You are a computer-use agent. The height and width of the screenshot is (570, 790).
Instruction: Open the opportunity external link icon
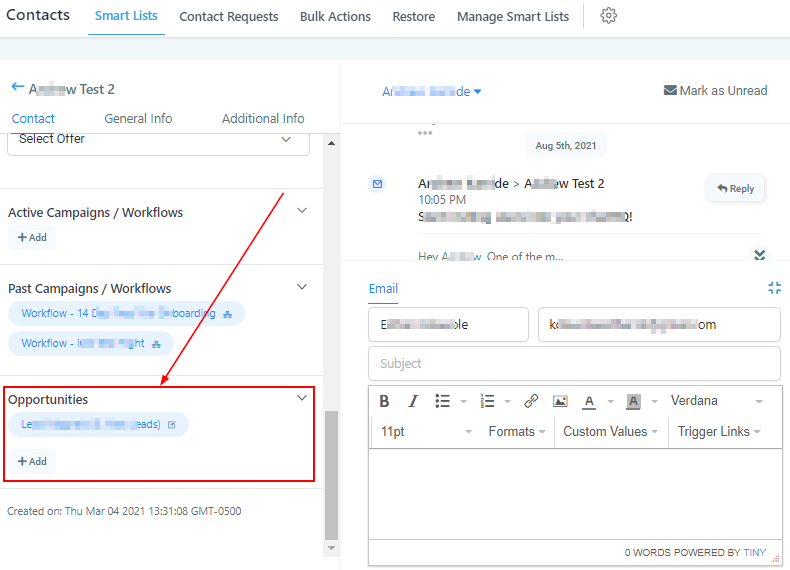(x=171, y=425)
